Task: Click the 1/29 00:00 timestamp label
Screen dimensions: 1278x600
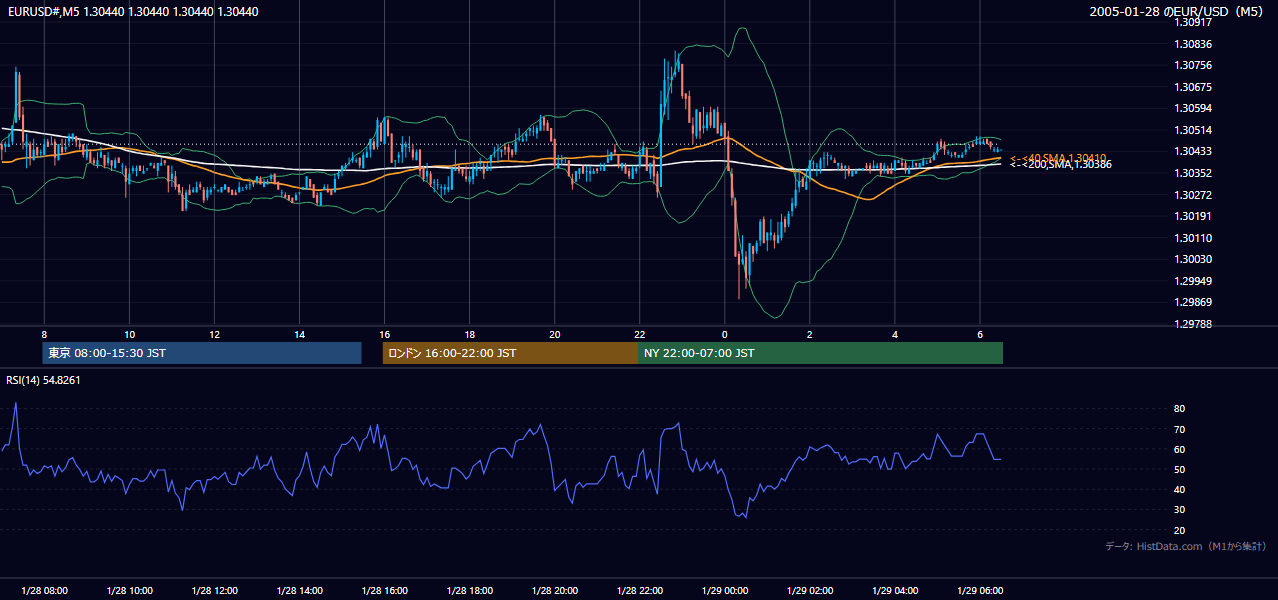Action: (x=725, y=590)
